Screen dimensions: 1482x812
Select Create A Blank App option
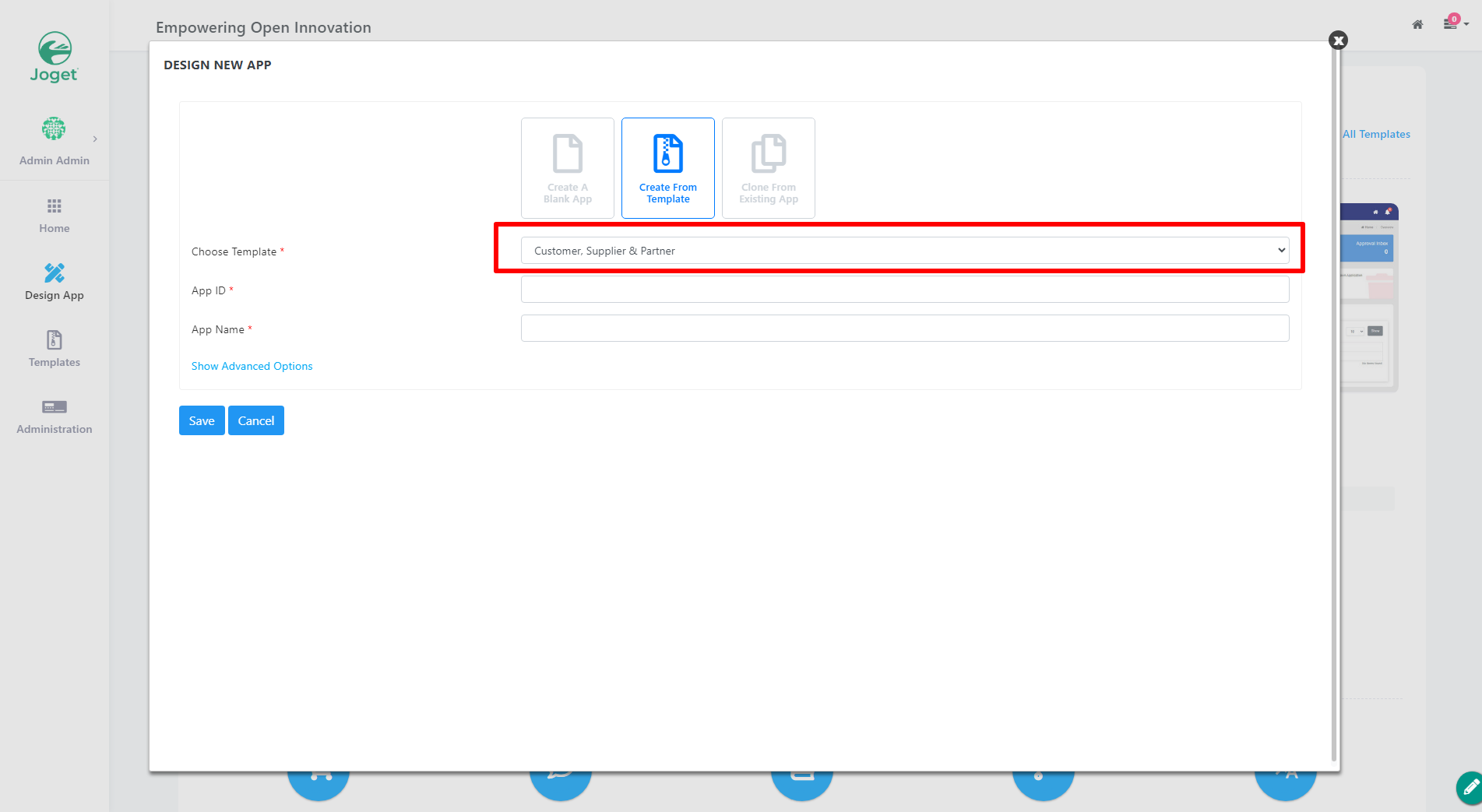point(568,168)
